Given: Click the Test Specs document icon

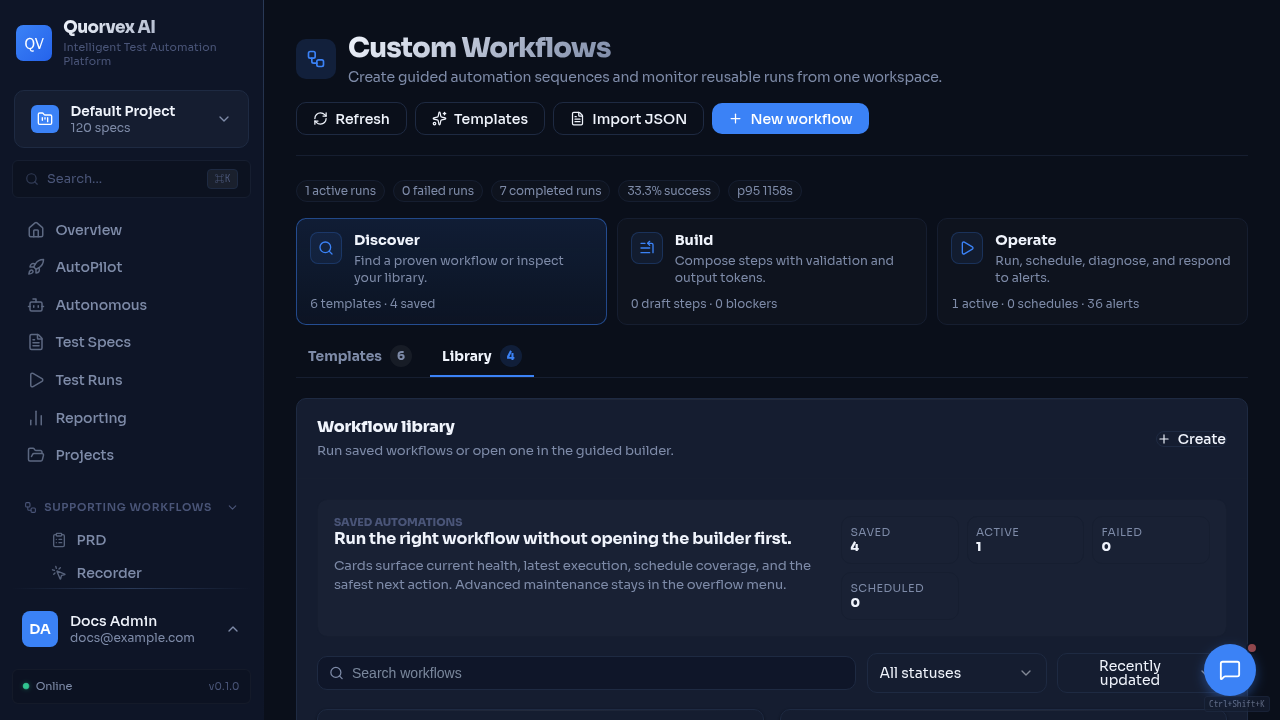Looking at the screenshot, I should (x=36, y=342).
